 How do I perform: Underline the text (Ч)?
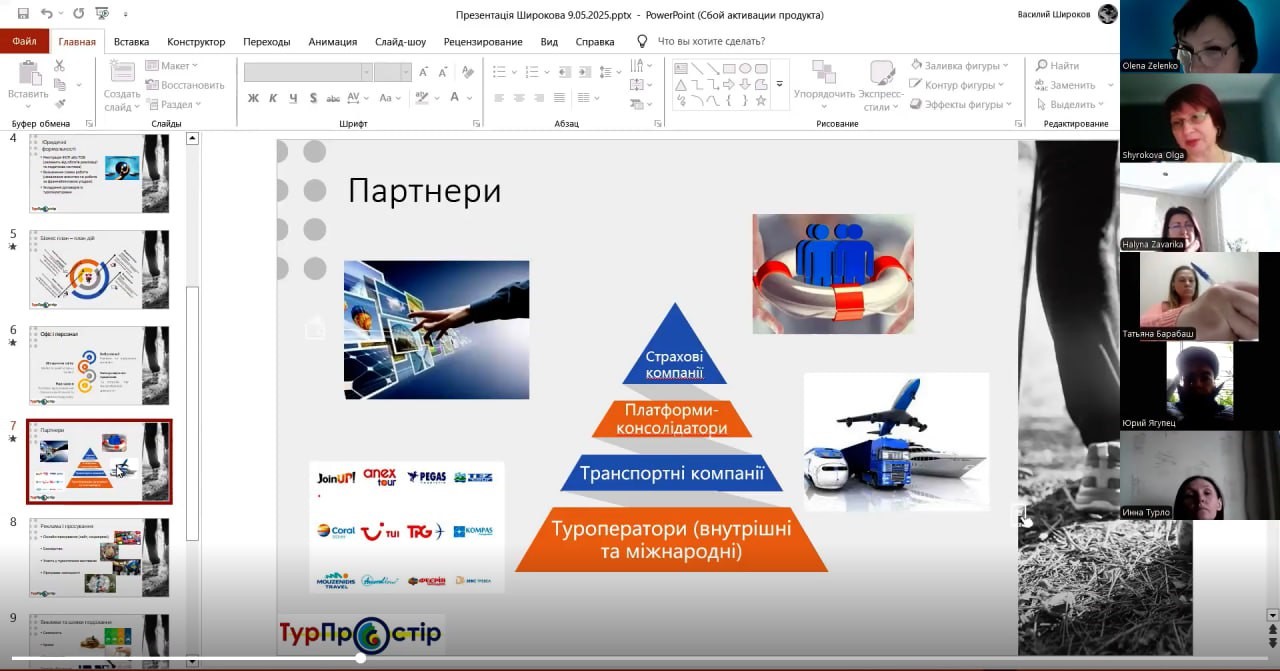[293, 98]
